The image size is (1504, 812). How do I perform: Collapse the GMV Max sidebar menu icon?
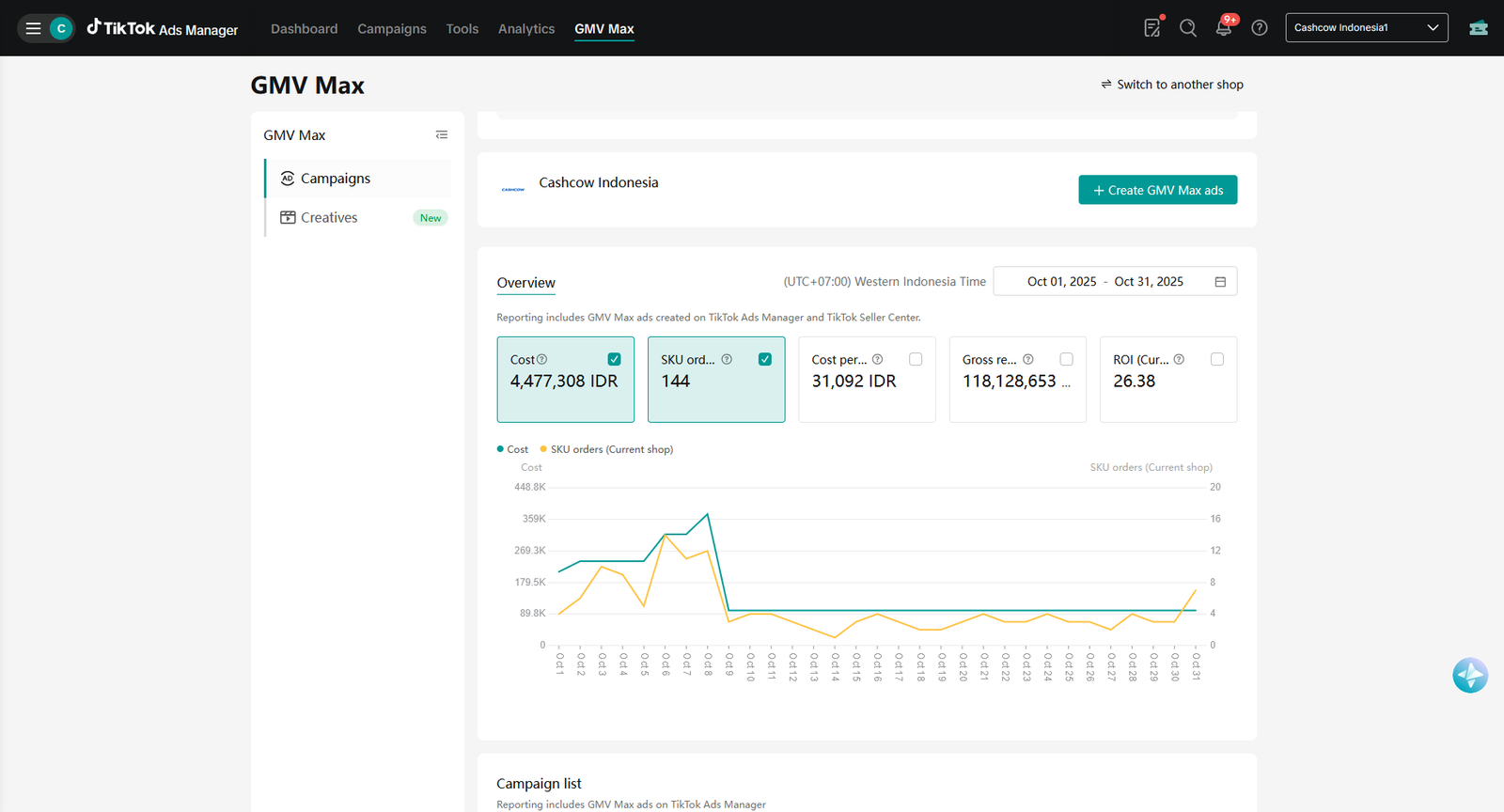click(x=442, y=135)
